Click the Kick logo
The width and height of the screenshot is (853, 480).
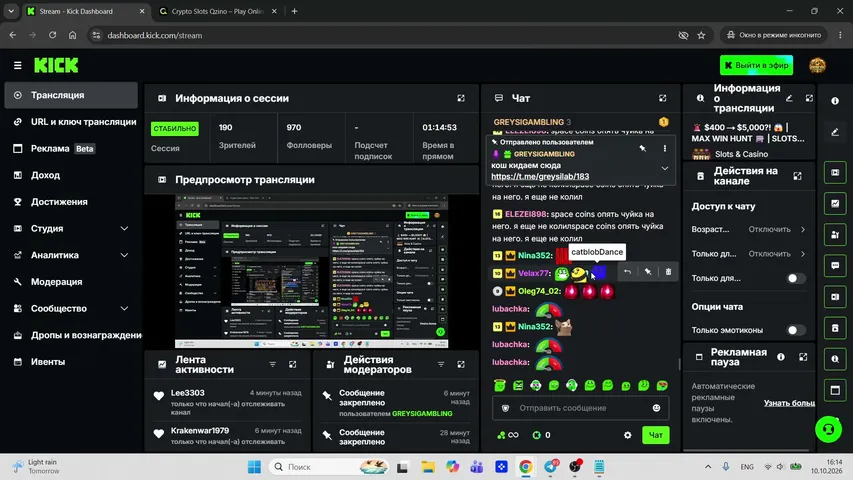pos(56,65)
